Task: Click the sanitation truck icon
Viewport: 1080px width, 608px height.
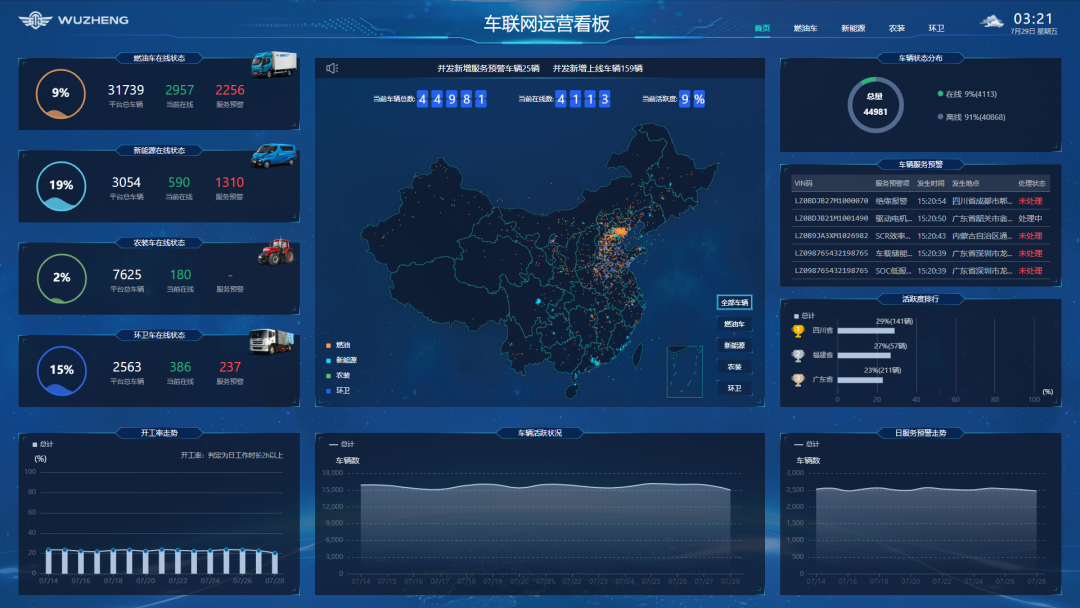Action: coord(272,341)
